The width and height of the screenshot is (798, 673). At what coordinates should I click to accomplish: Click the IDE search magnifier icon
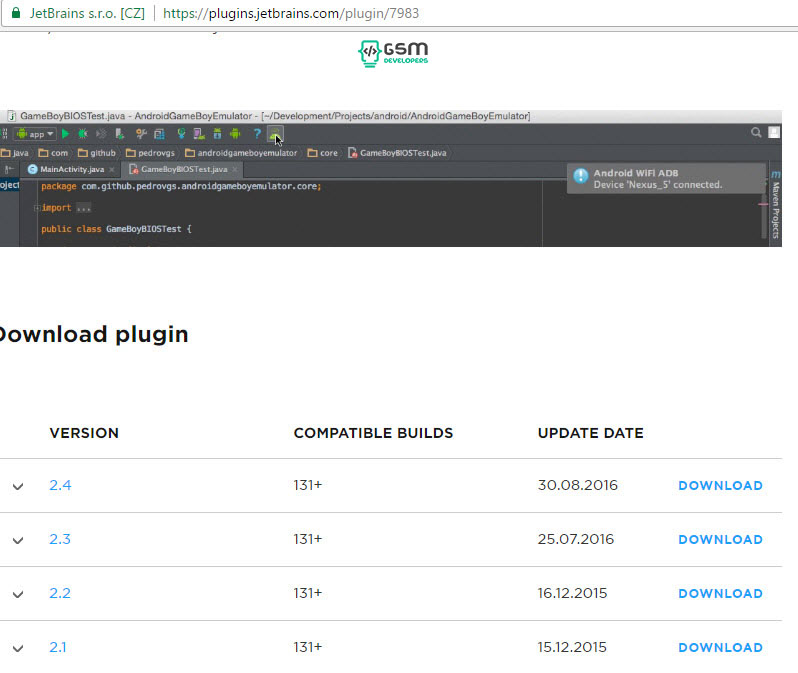756,133
